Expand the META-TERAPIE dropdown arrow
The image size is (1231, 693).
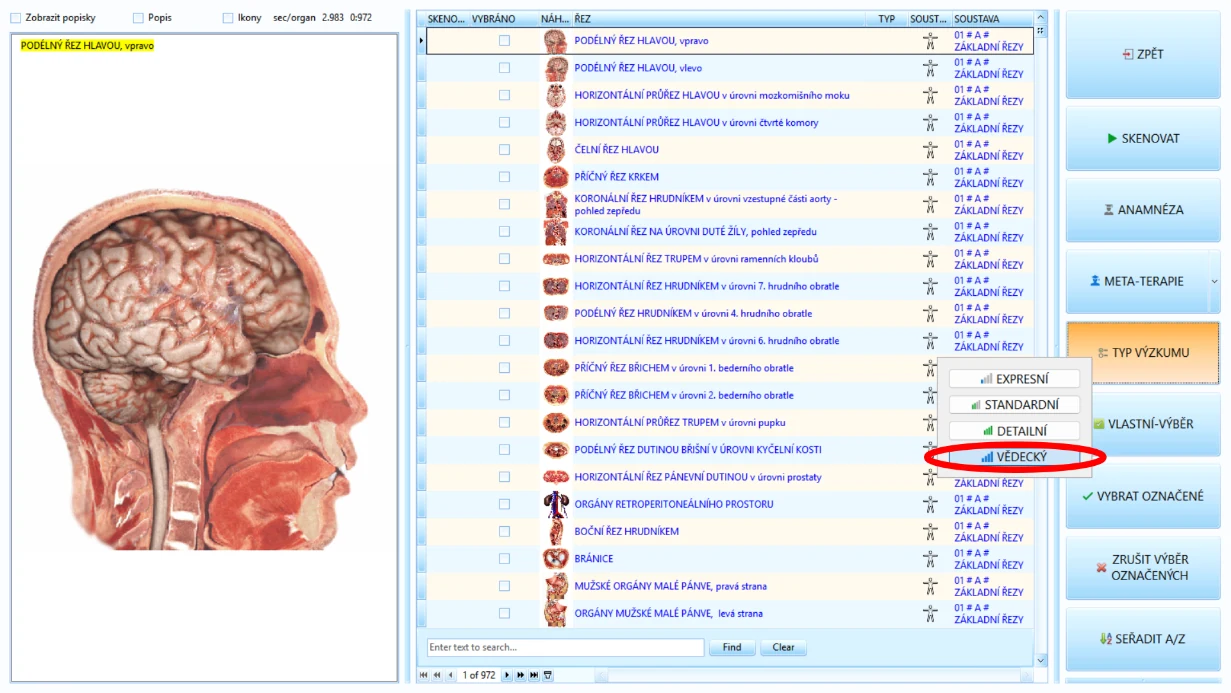point(1214,282)
